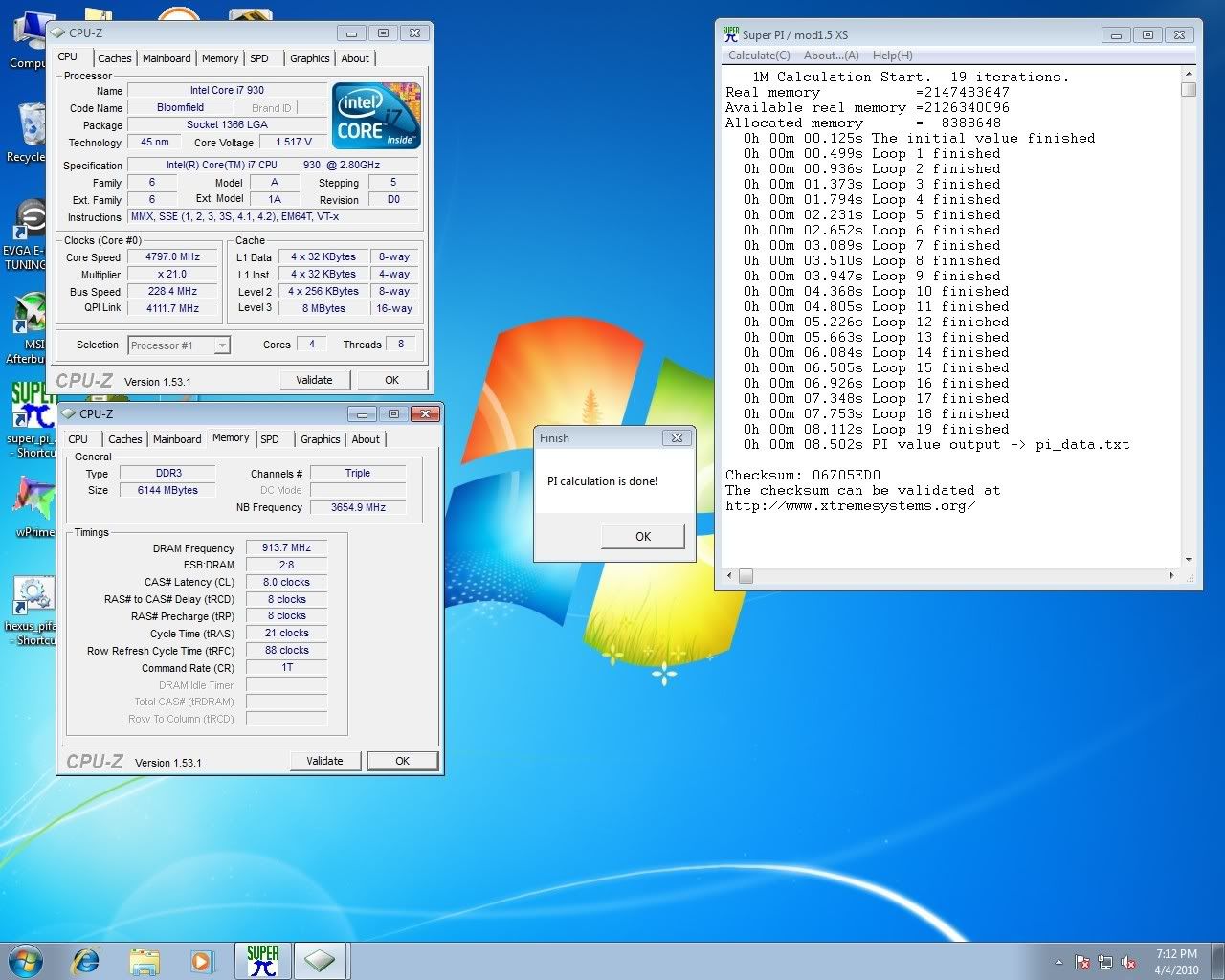1225x980 pixels.
Task: Select super_pi shortcut desktop icon
Action: pos(31,421)
